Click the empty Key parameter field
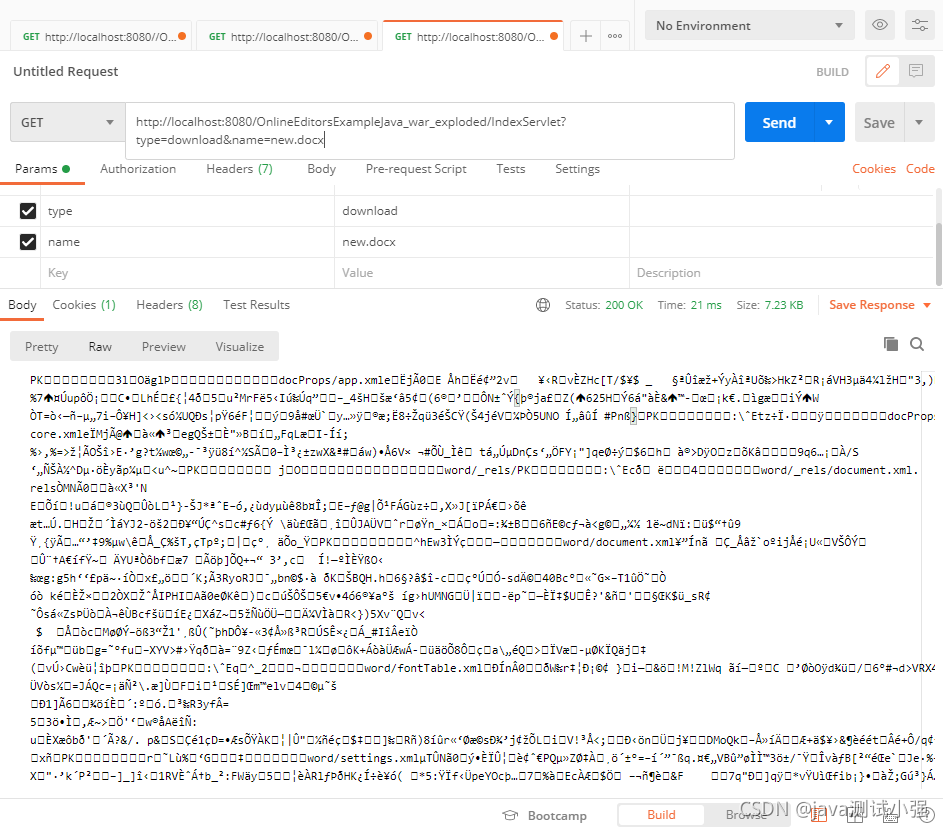 pyautogui.click(x=187, y=273)
